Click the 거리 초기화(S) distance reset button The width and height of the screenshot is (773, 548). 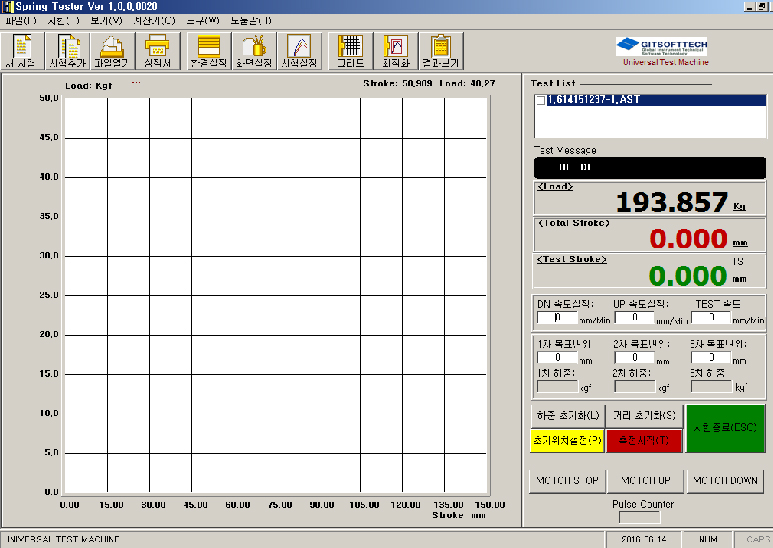(x=644, y=415)
